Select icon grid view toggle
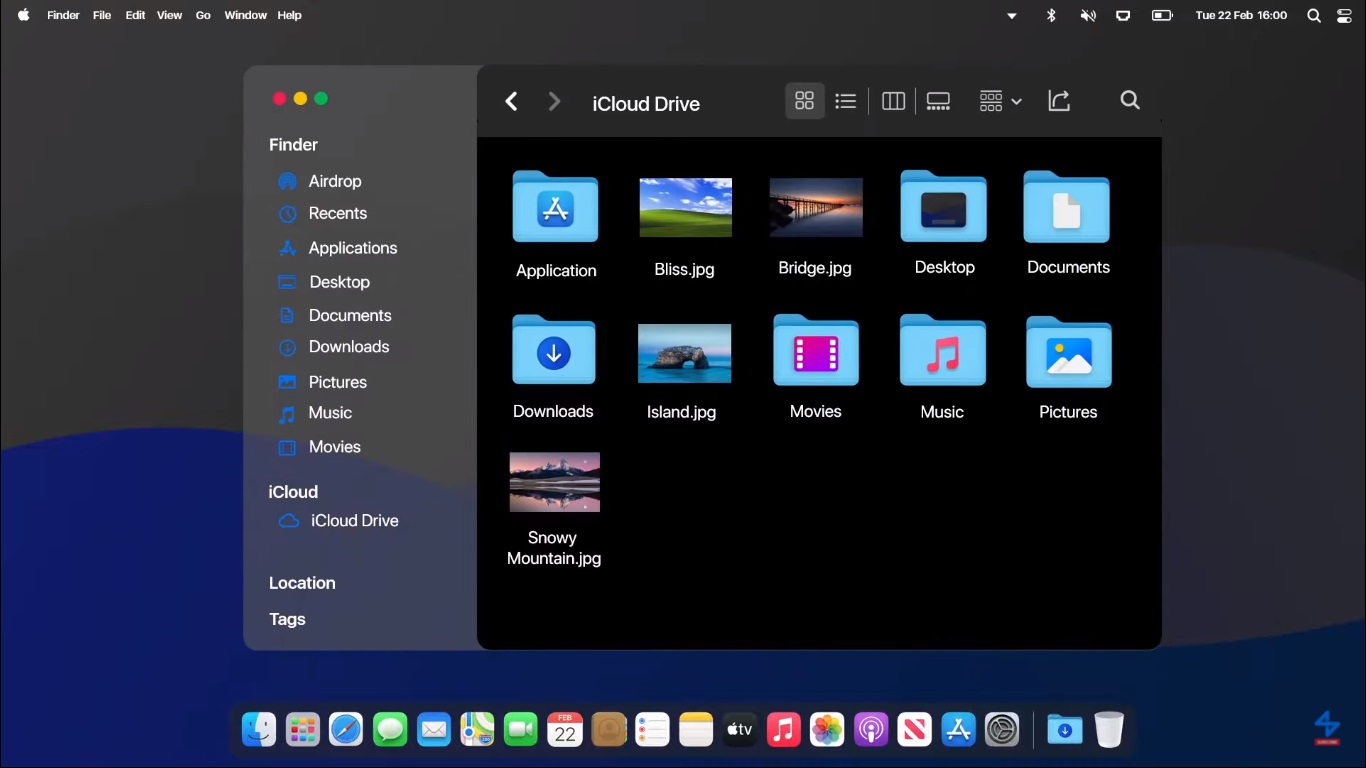This screenshot has height=768, width=1366. (804, 101)
